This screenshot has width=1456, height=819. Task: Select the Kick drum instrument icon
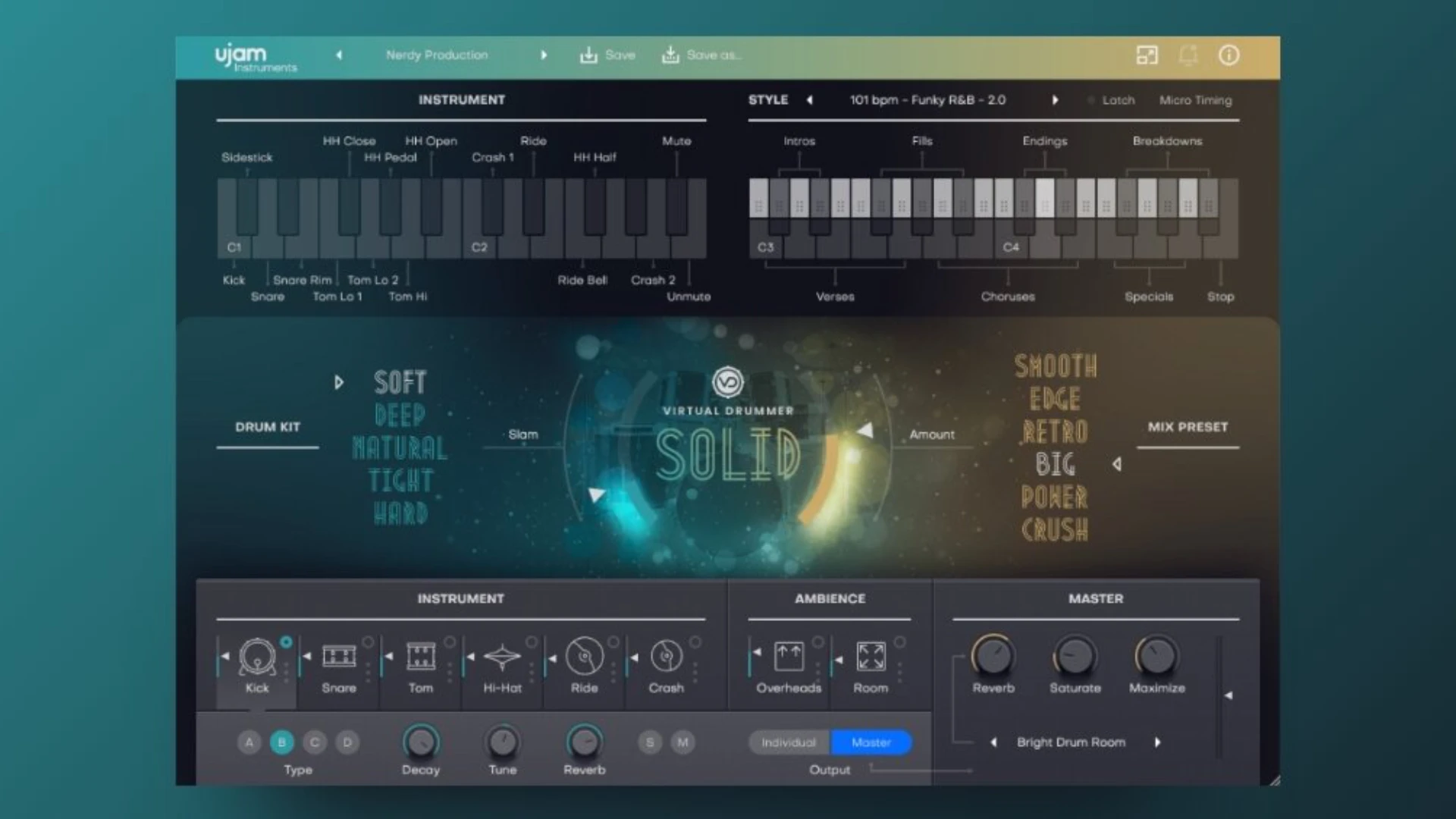[257, 657]
